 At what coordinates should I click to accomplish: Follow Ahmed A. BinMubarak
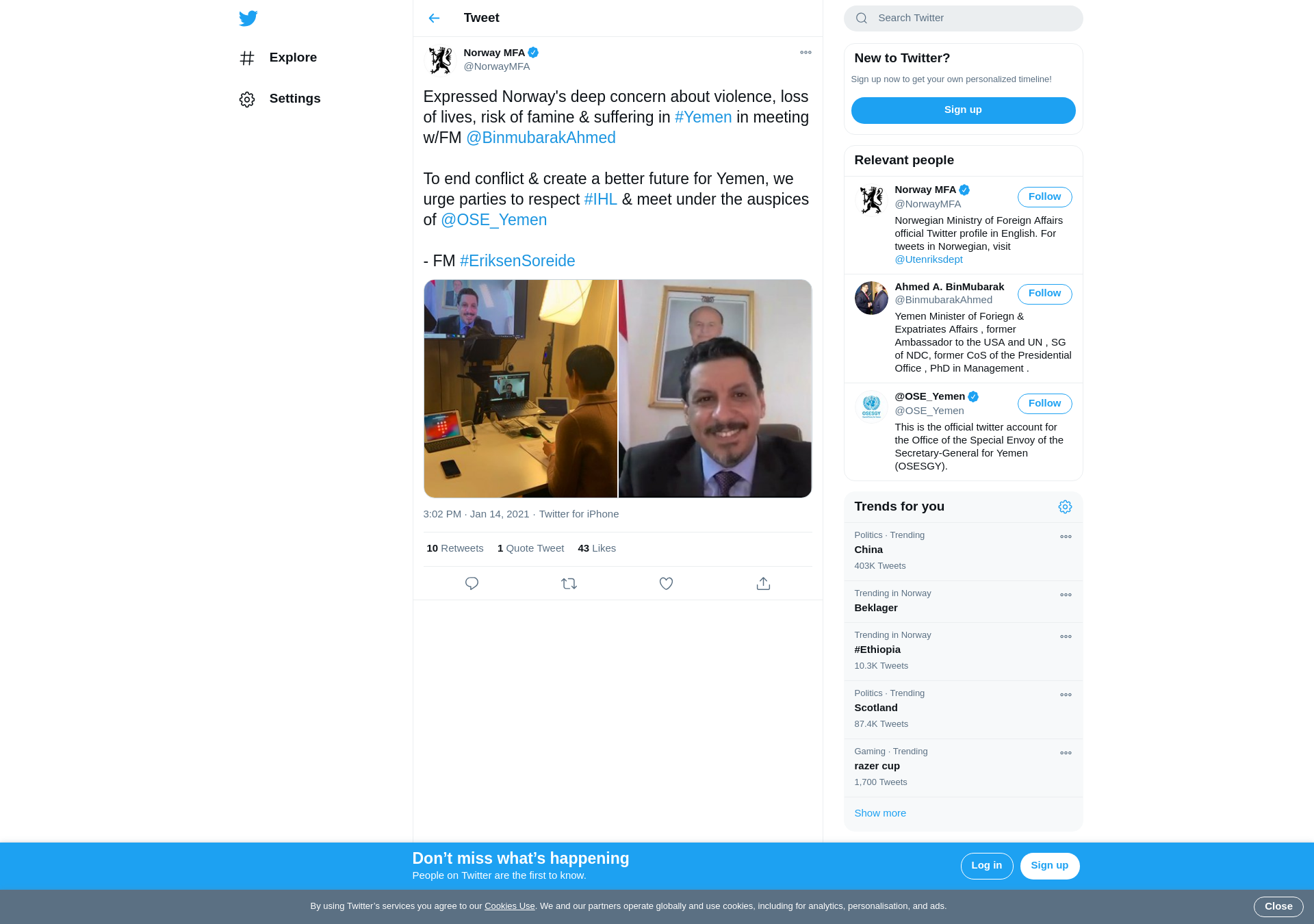[x=1044, y=294]
